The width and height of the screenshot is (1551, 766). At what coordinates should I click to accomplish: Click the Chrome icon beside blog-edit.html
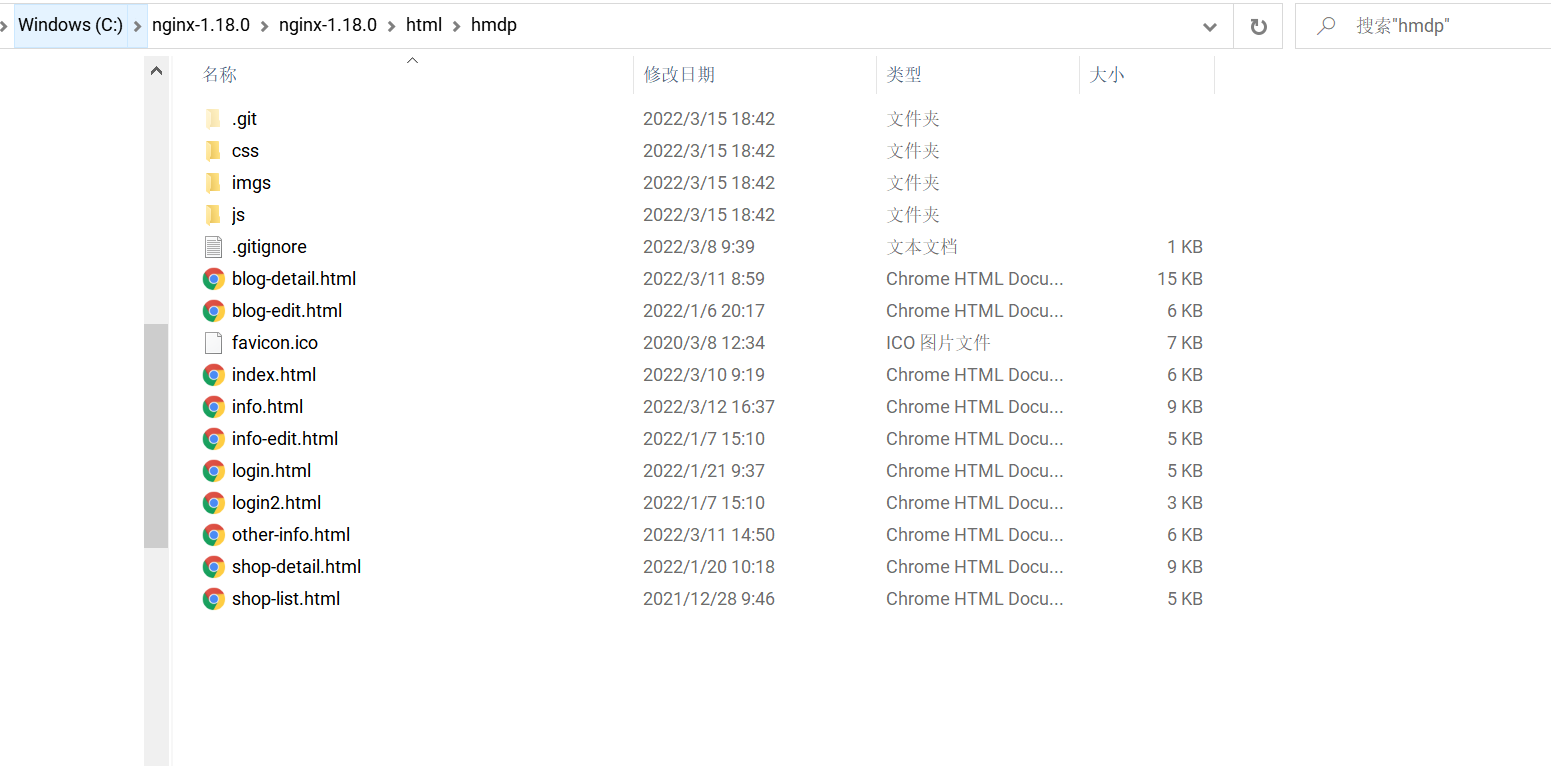click(x=213, y=311)
